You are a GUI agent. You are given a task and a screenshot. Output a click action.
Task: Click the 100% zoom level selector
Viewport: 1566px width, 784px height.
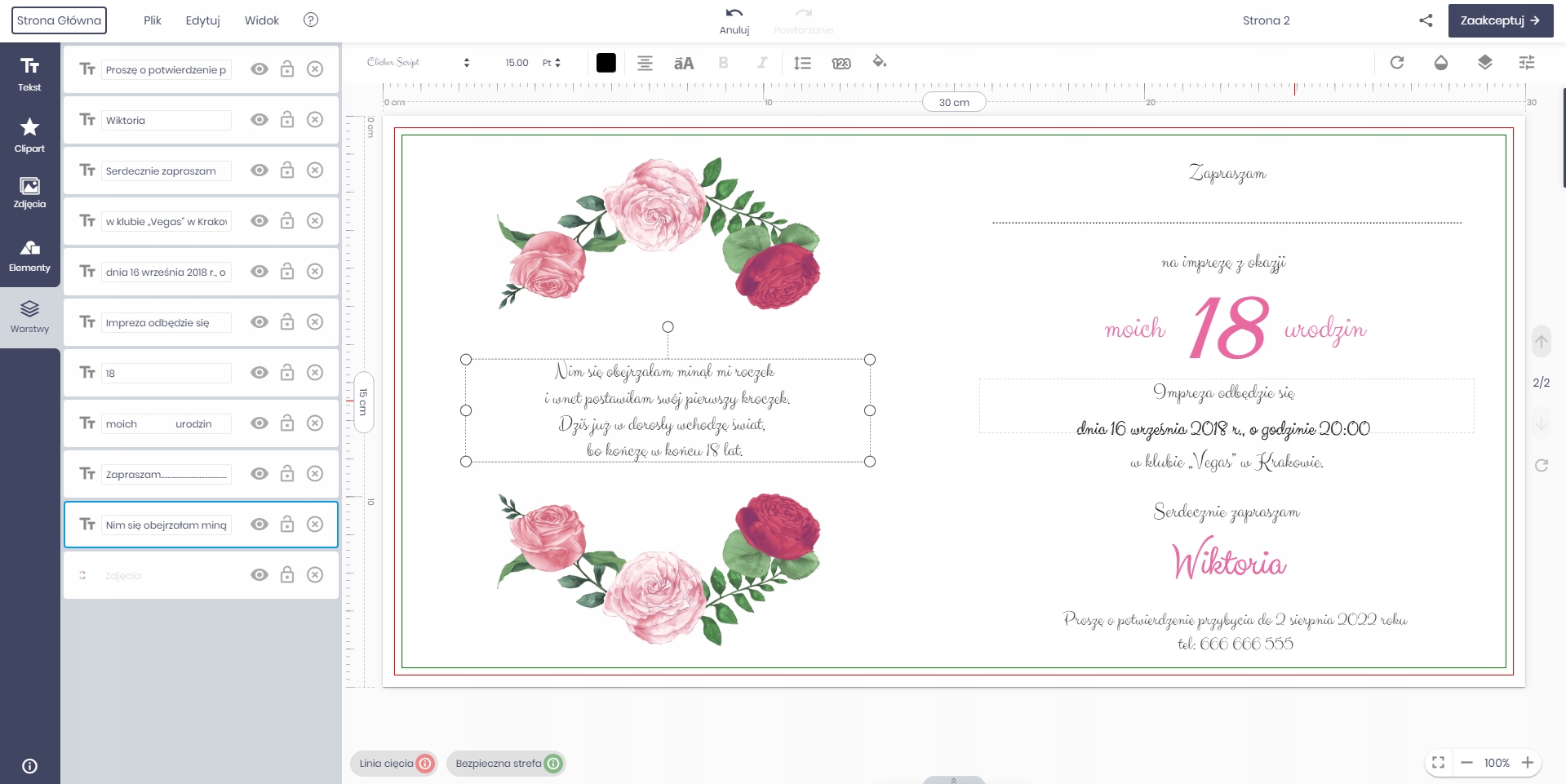[x=1496, y=763]
